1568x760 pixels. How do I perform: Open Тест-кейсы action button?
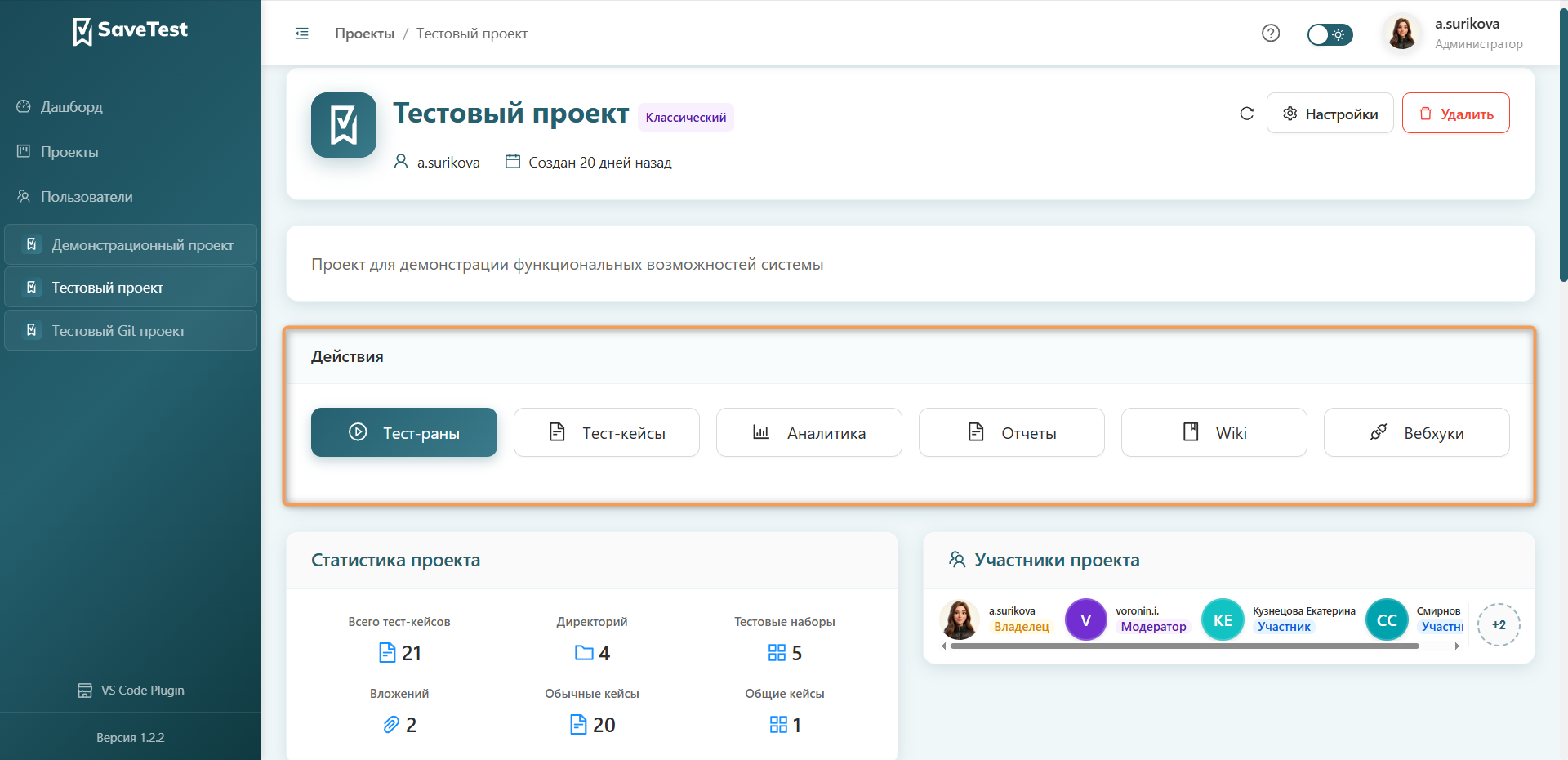607,432
